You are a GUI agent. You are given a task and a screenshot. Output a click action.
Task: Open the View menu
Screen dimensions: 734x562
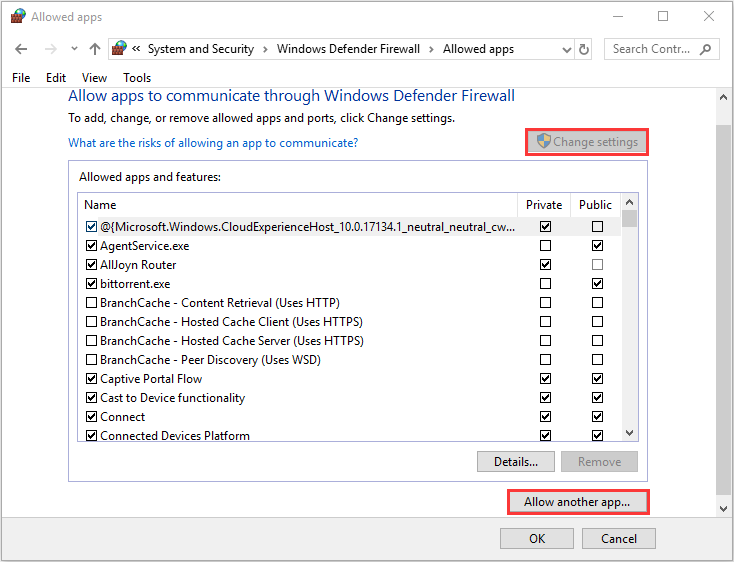coord(94,78)
